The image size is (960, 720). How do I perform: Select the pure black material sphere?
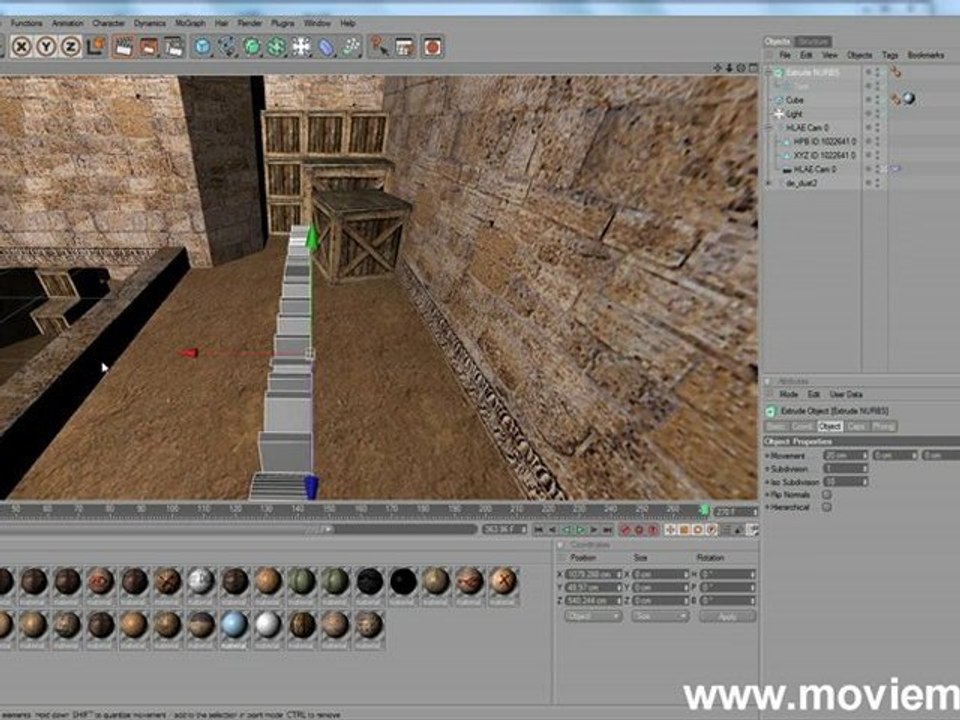[x=403, y=581]
